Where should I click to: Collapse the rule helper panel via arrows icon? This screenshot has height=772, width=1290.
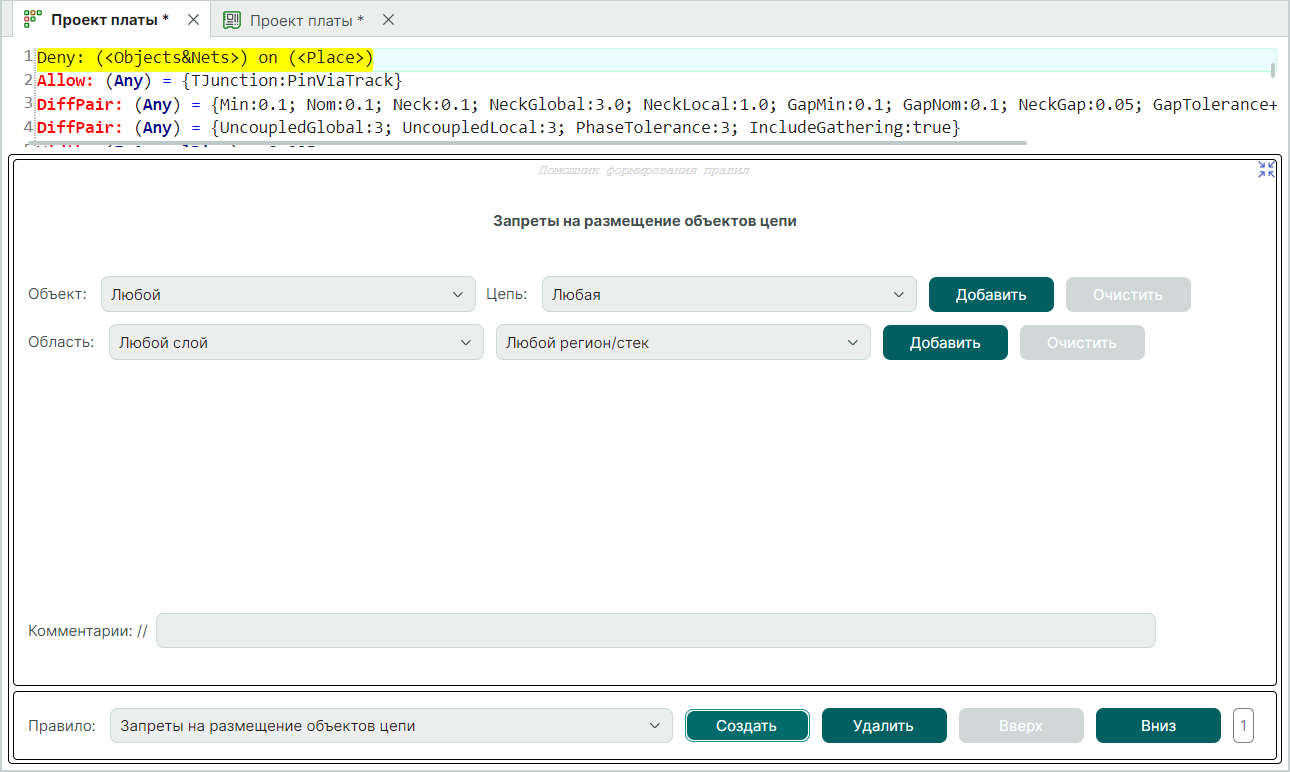click(1266, 170)
